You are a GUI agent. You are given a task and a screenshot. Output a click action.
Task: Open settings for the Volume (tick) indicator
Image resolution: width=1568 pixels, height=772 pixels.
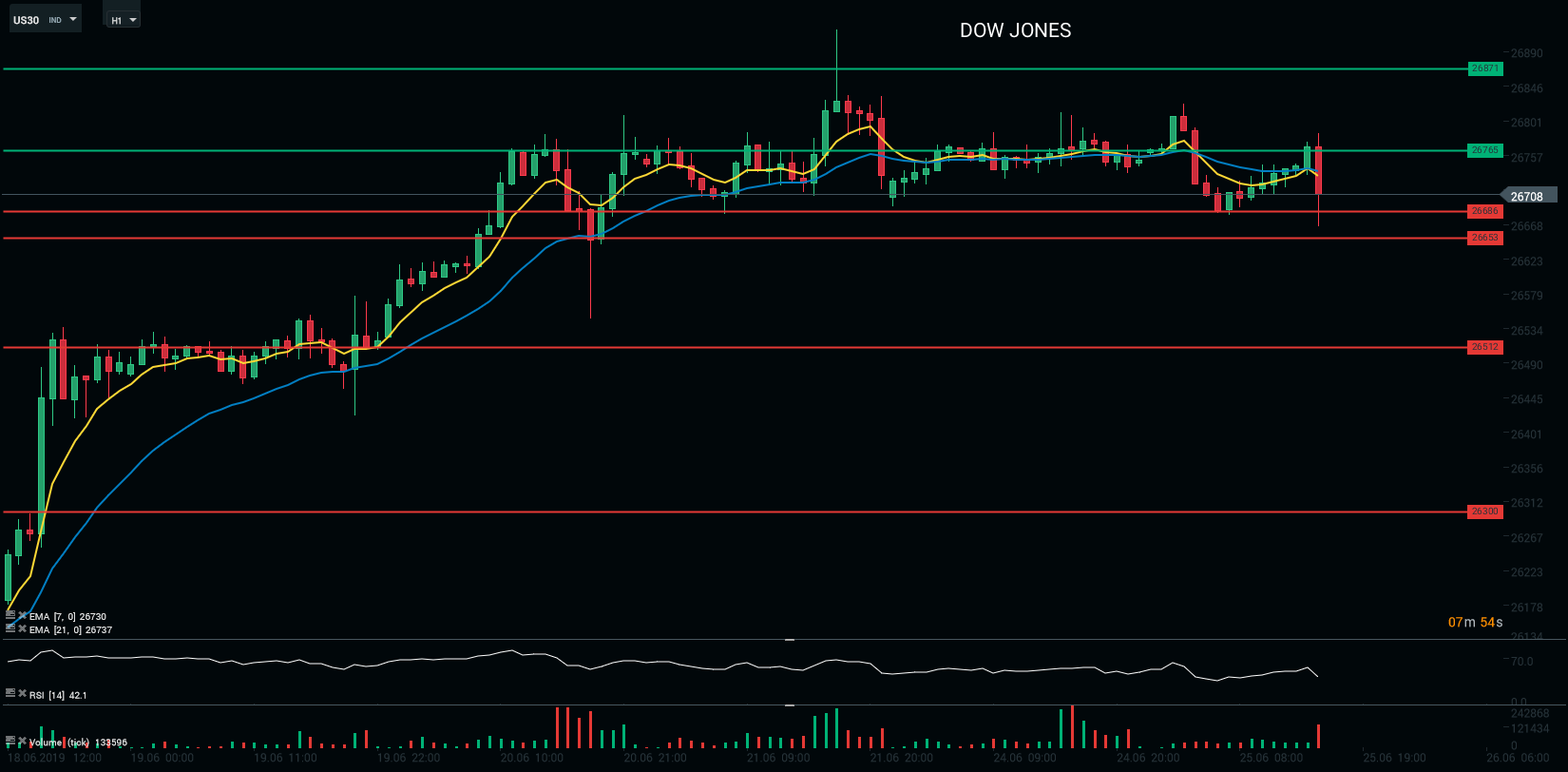[x=10, y=741]
